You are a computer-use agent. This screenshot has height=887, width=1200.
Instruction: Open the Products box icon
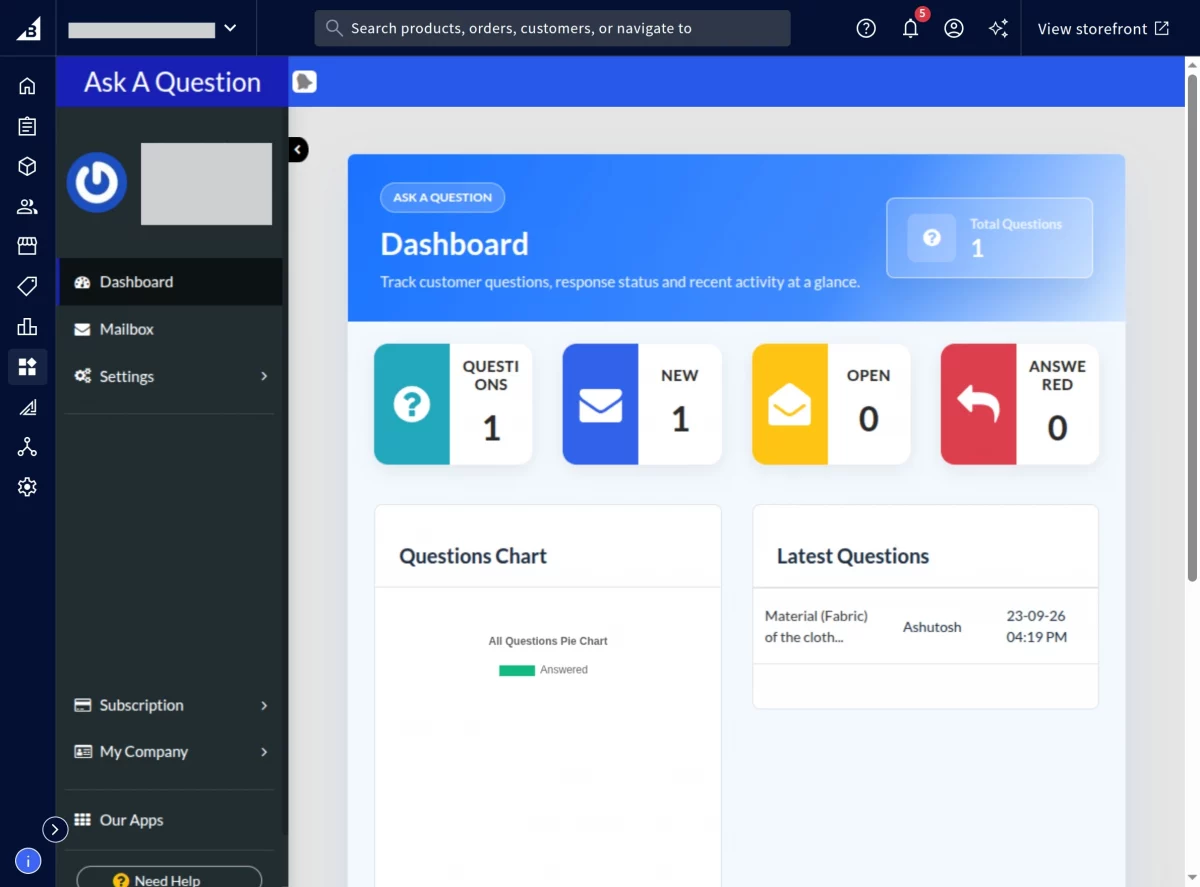pos(27,166)
